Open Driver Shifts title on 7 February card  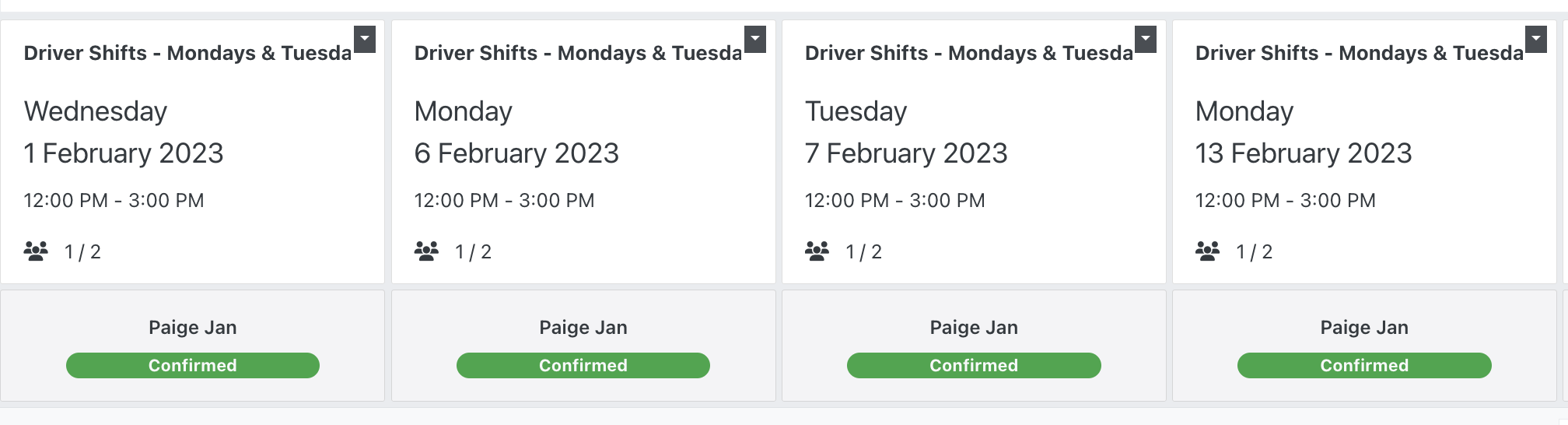tap(968, 53)
